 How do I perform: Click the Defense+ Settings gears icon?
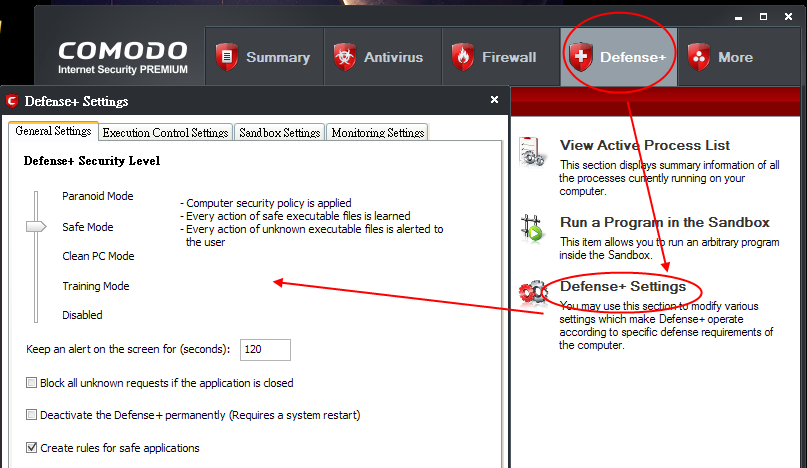pos(533,292)
